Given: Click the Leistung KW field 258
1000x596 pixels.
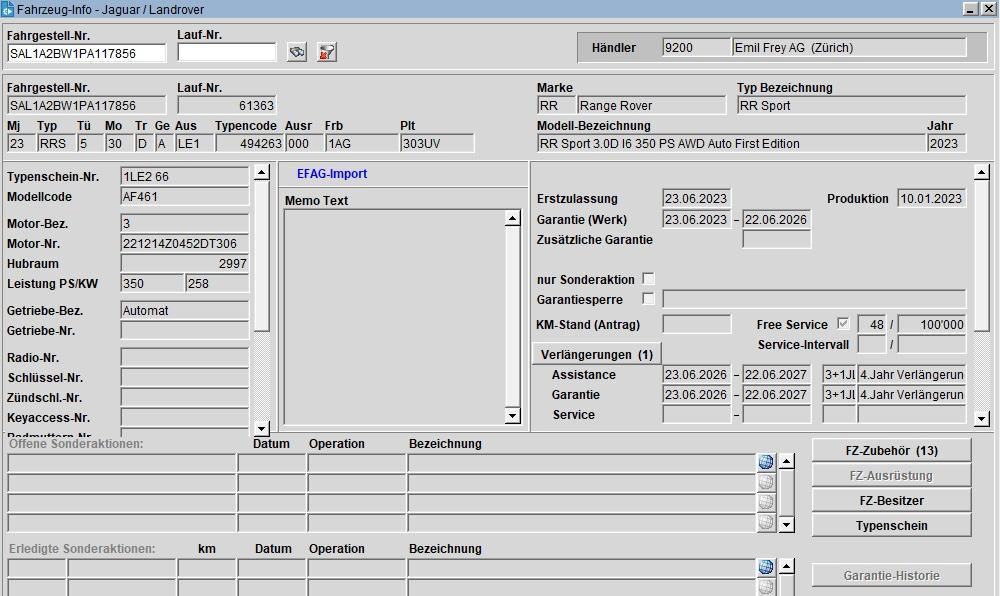Looking at the screenshot, I should [x=217, y=283].
